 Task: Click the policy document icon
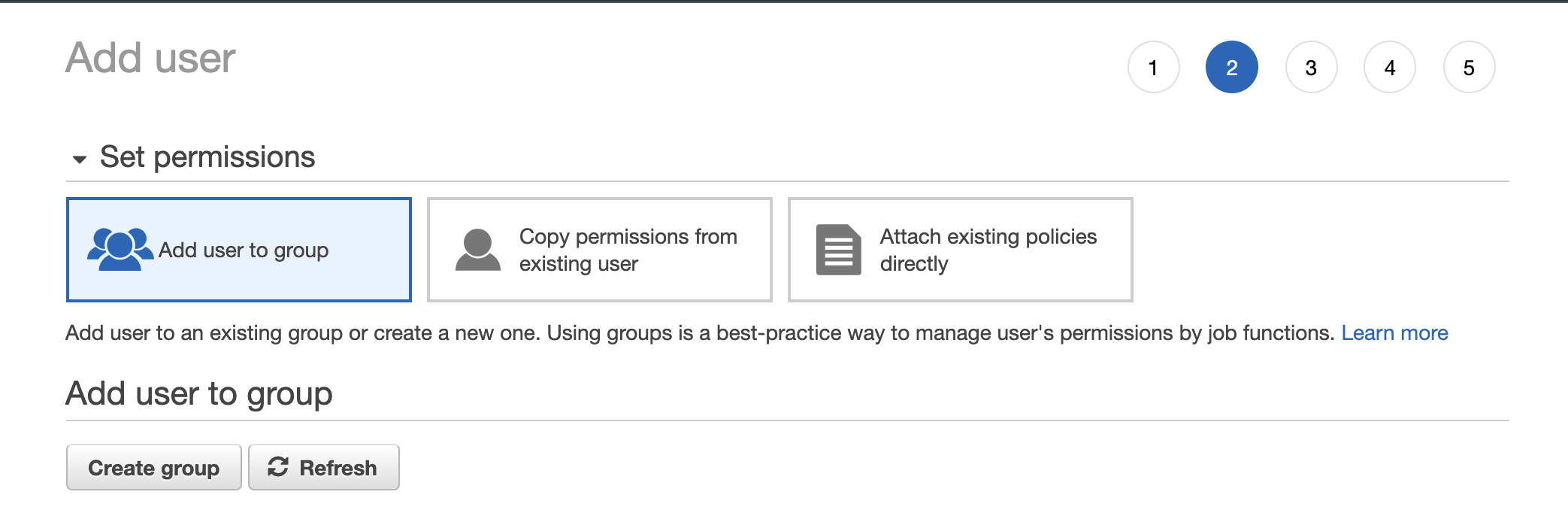(x=838, y=250)
